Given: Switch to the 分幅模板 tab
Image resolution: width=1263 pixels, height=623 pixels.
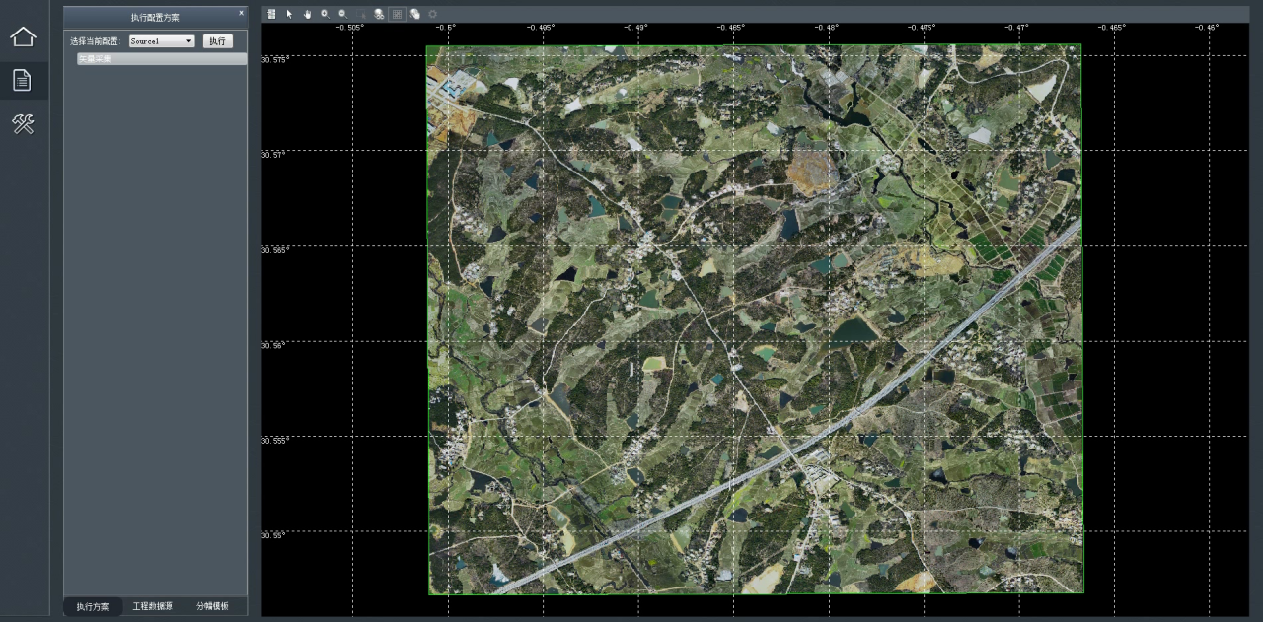Looking at the screenshot, I should coord(212,606).
